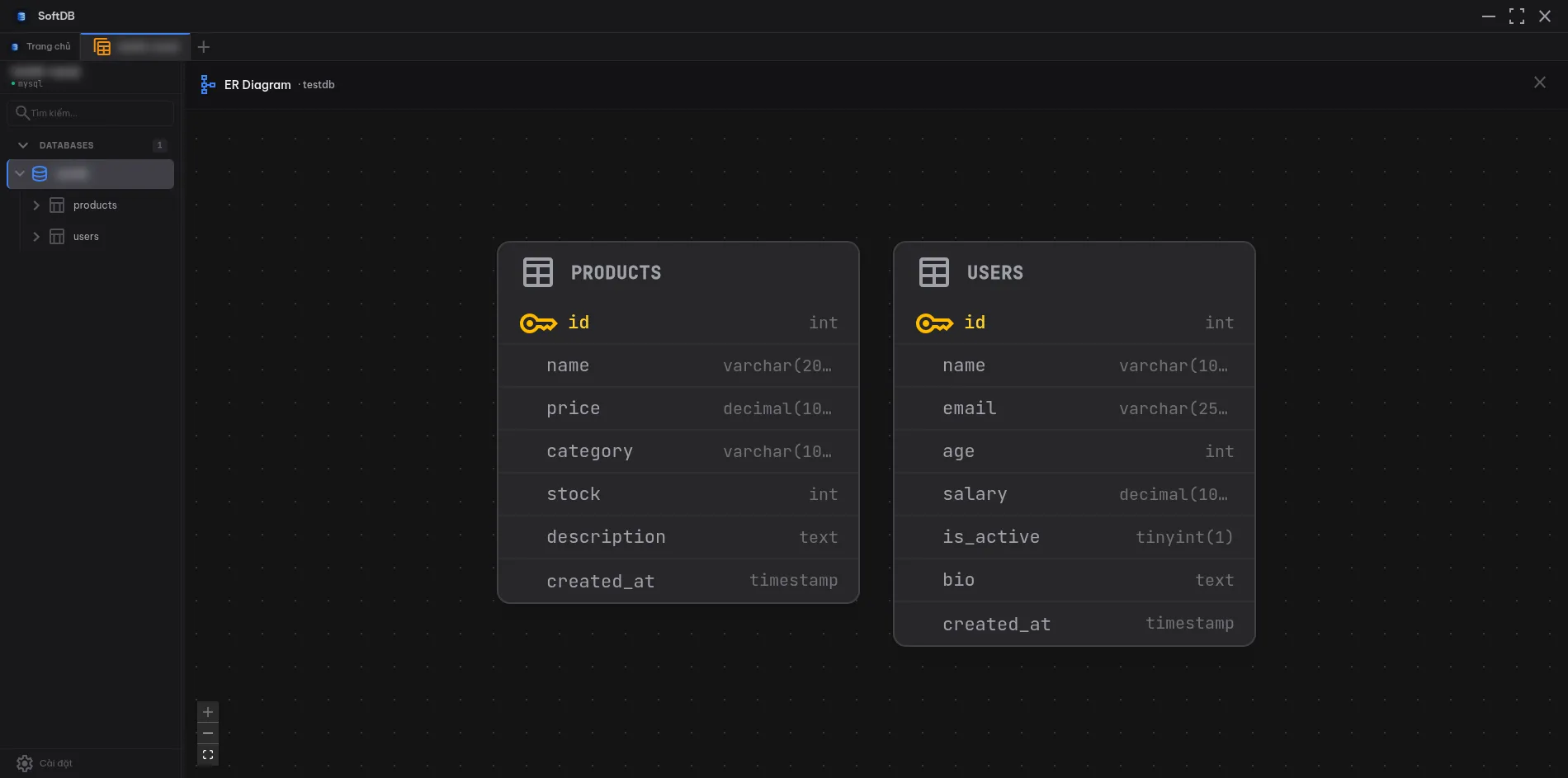Select the active database connection tab
This screenshot has height=778, width=1568.
point(136,47)
